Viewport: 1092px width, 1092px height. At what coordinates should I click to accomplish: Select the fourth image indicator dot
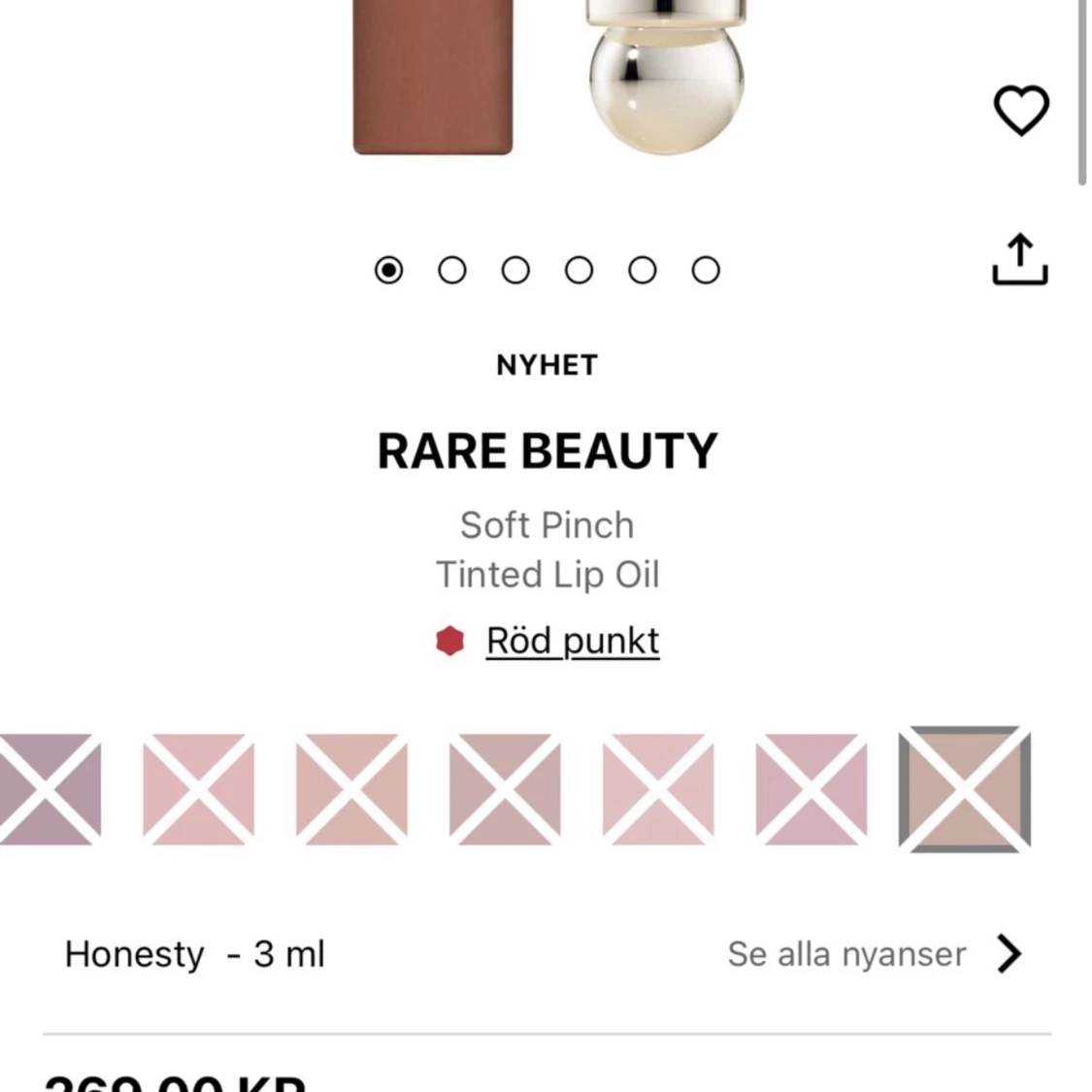click(x=579, y=270)
